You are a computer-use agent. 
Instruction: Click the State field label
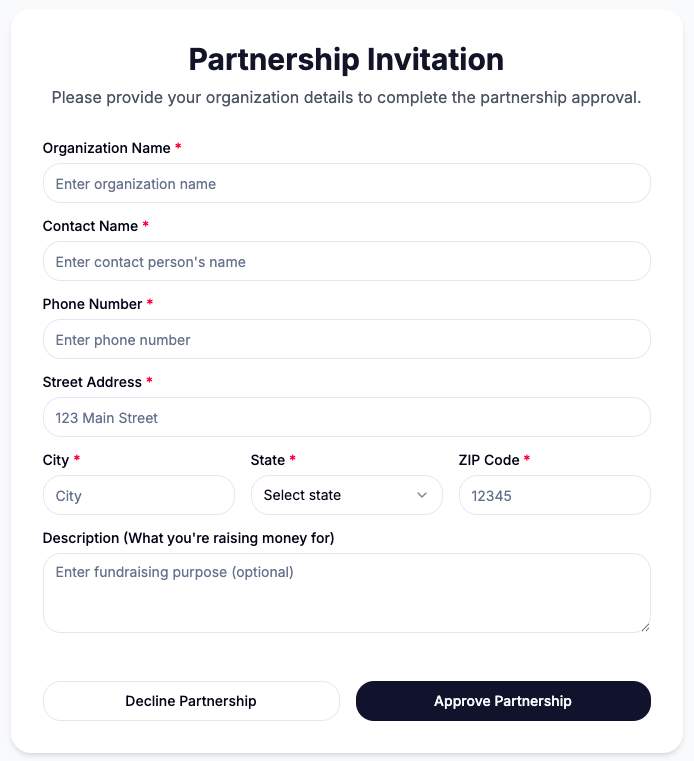pos(267,460)
